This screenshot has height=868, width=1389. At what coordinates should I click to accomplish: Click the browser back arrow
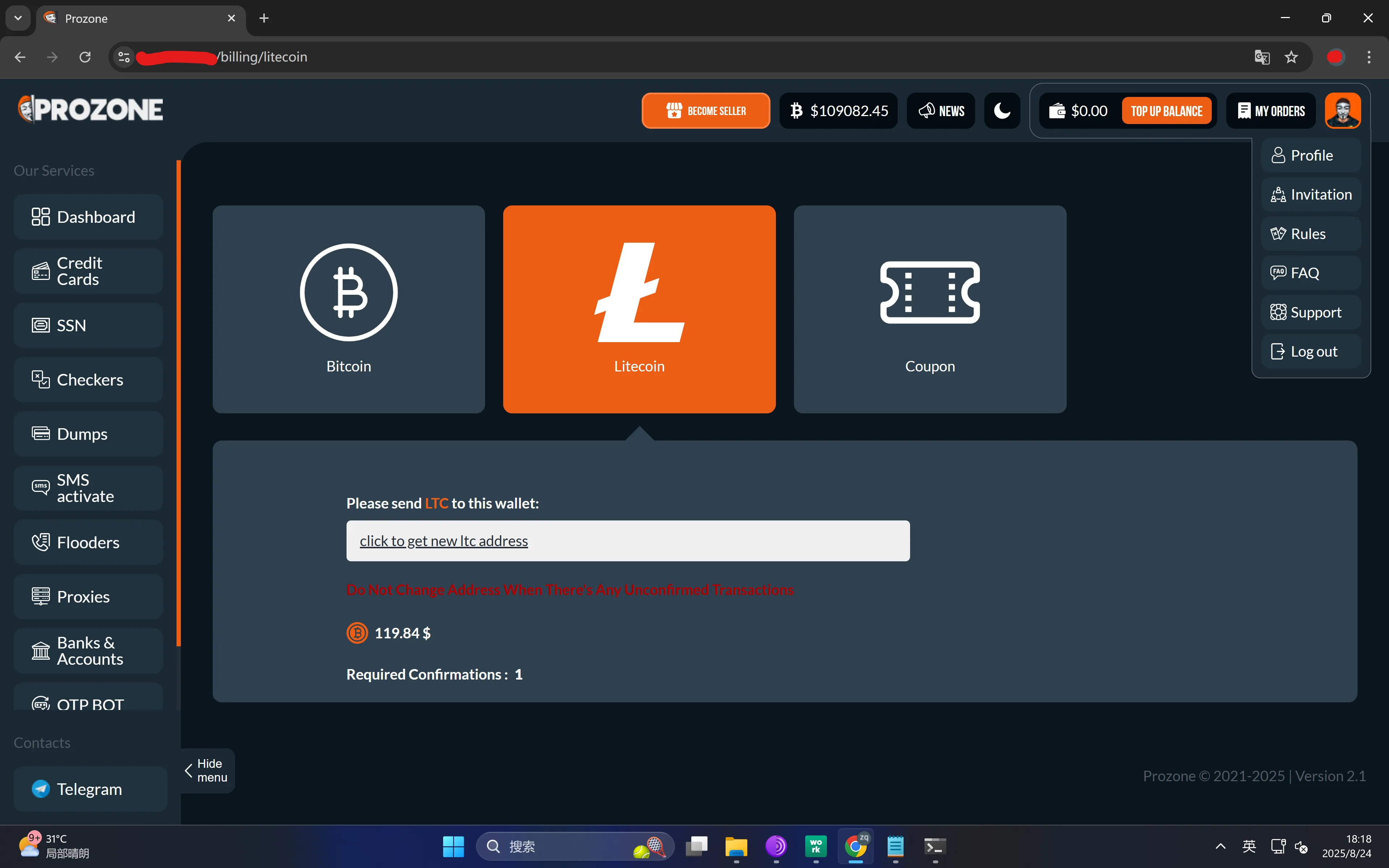click(20, 57)
